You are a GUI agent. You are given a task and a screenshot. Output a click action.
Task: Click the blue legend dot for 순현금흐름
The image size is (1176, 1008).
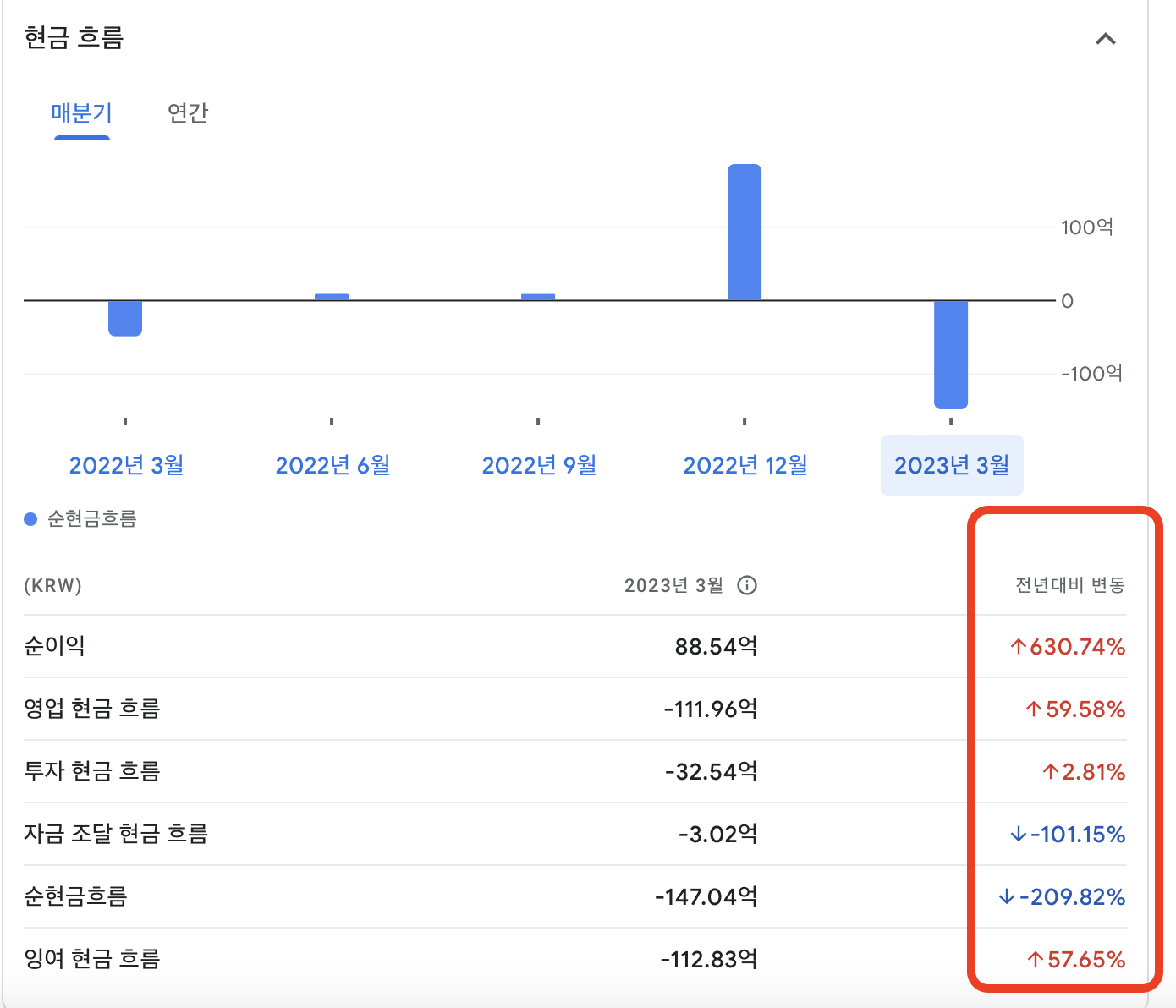pos(30,518)
